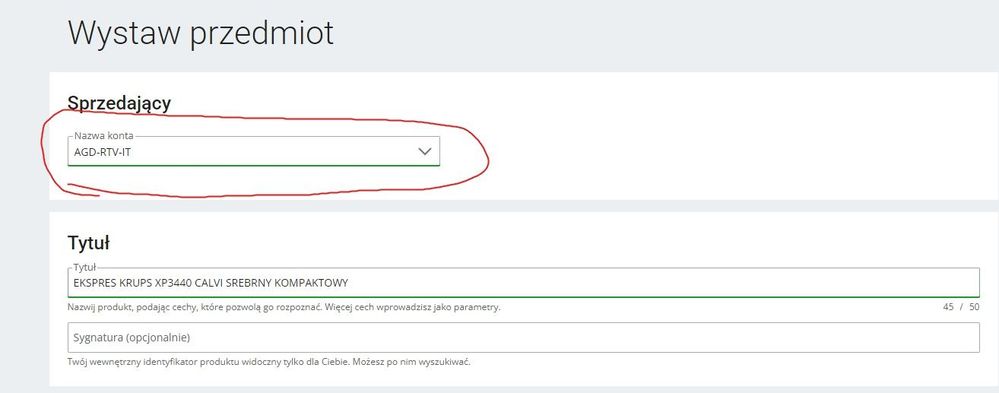Click into the Tytuł text field
This screenshot has width=999, height=393.
(x=524, y=282)
